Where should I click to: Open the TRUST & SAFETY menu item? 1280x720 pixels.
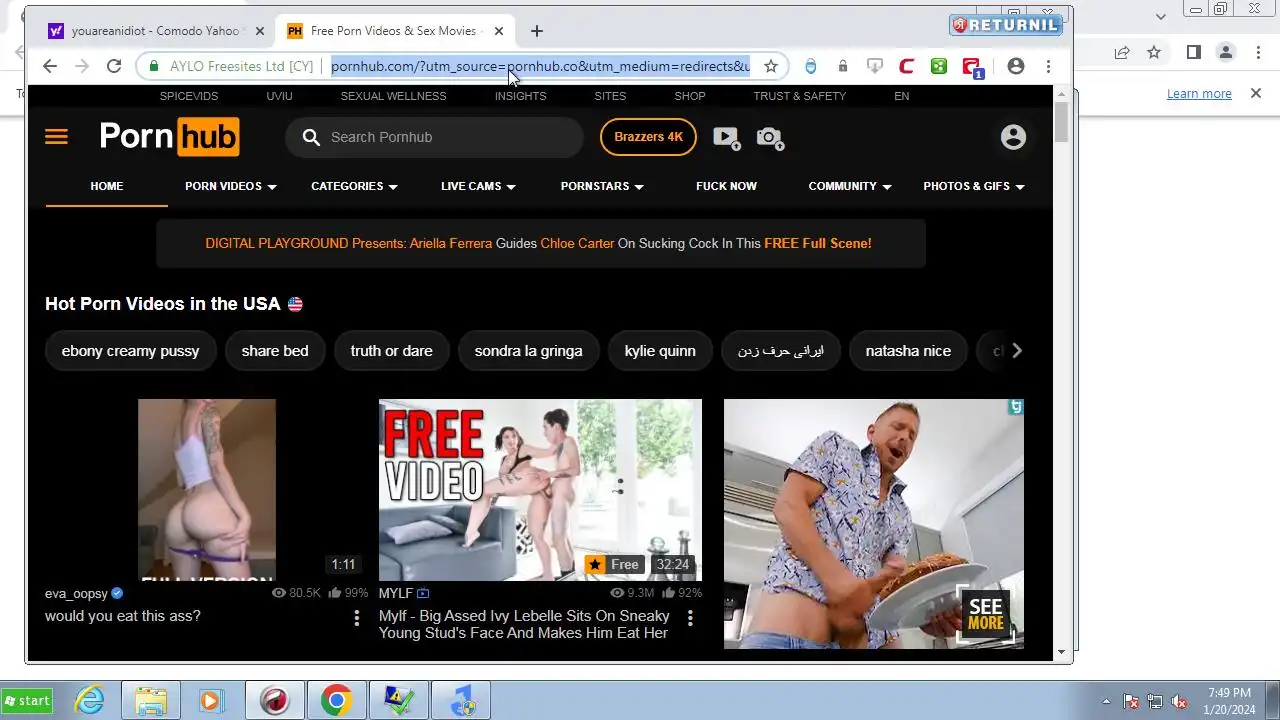tap(800, 96)
